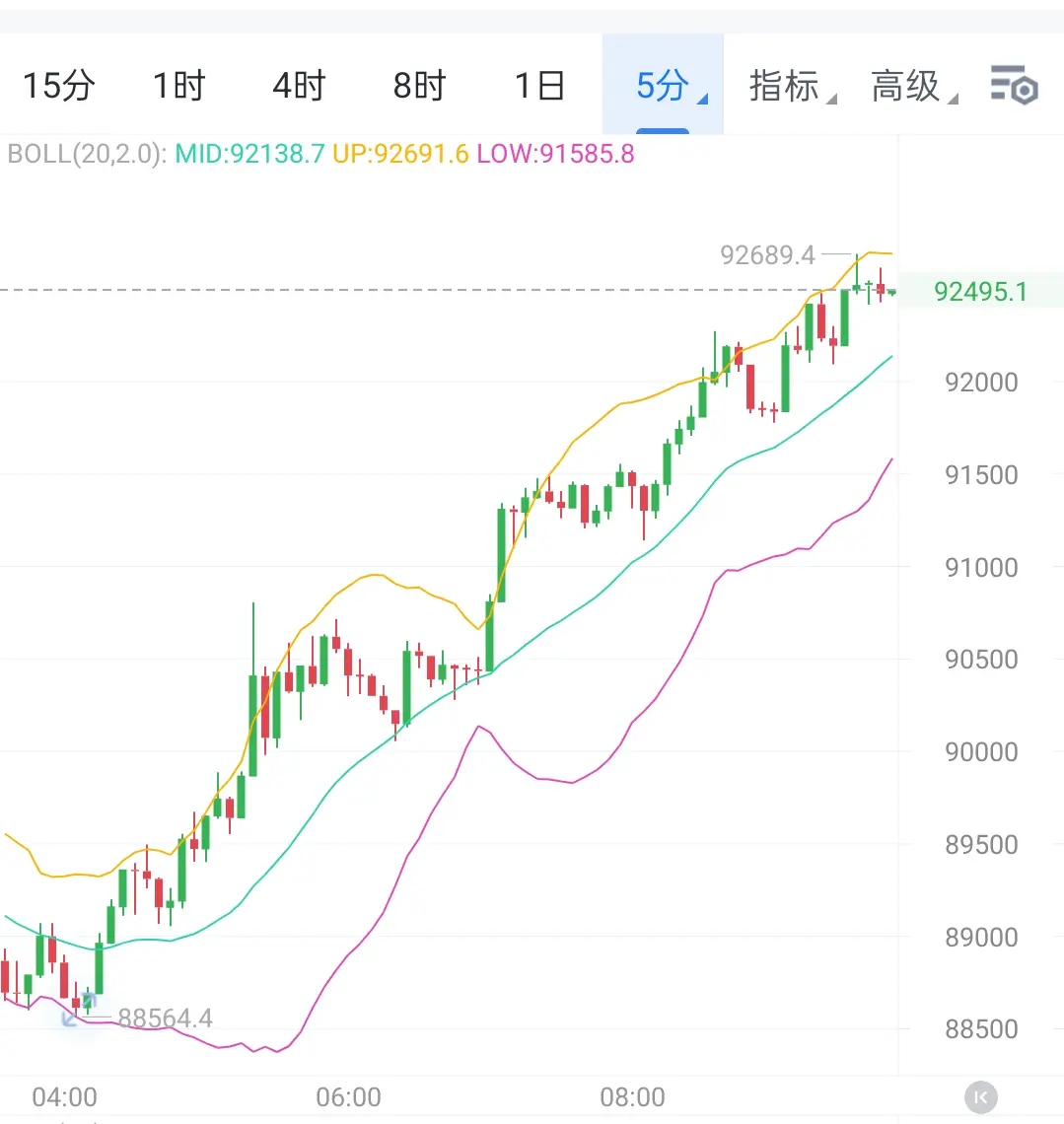The width and height of the screenshot is (1064, 1124).
Task: Click the high marker 92689.4
Action: 767,254
